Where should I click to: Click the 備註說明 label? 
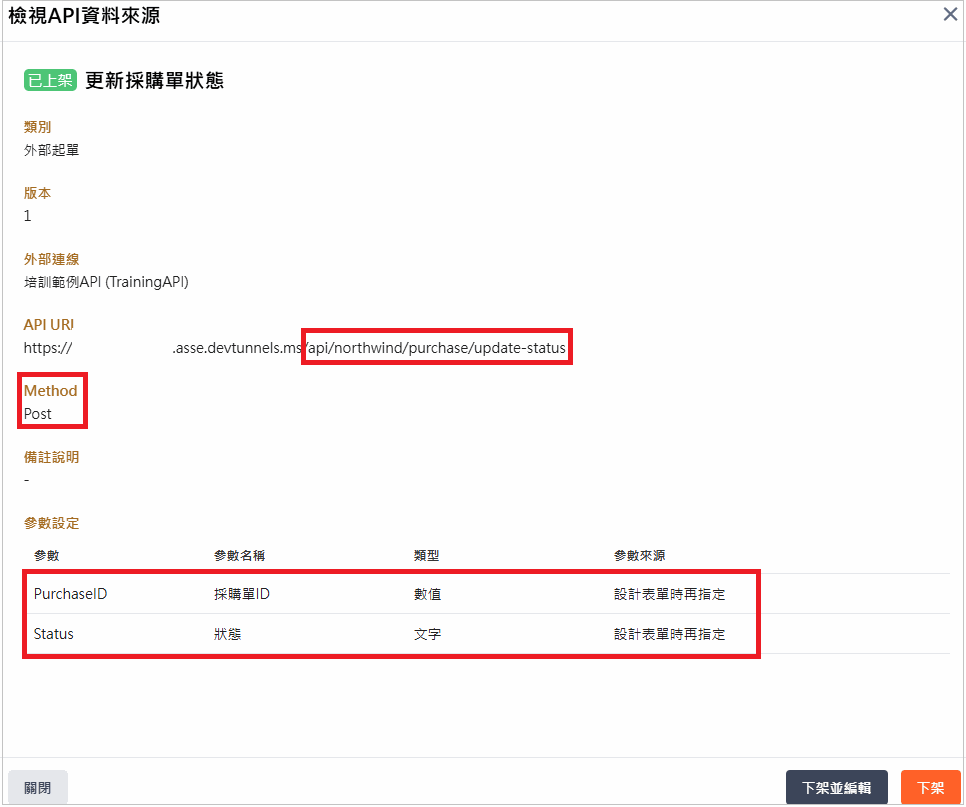(x=52, y=457)
